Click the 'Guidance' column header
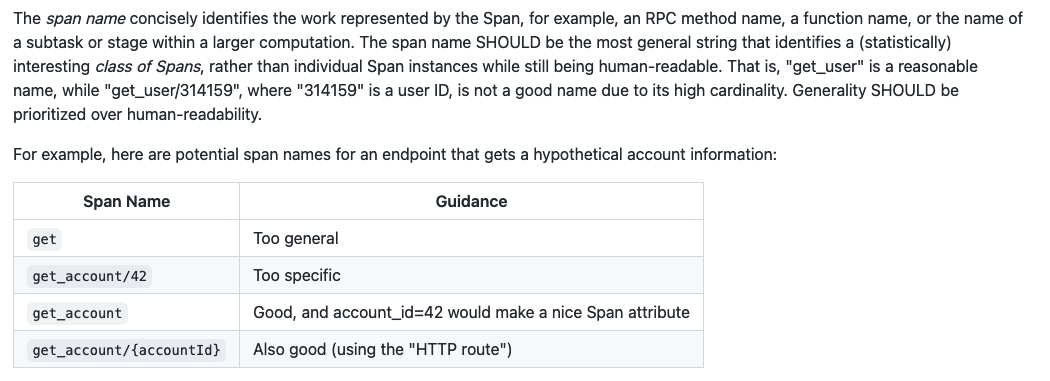The height and width of the screenshot is (381, 1050). point(471,202)
